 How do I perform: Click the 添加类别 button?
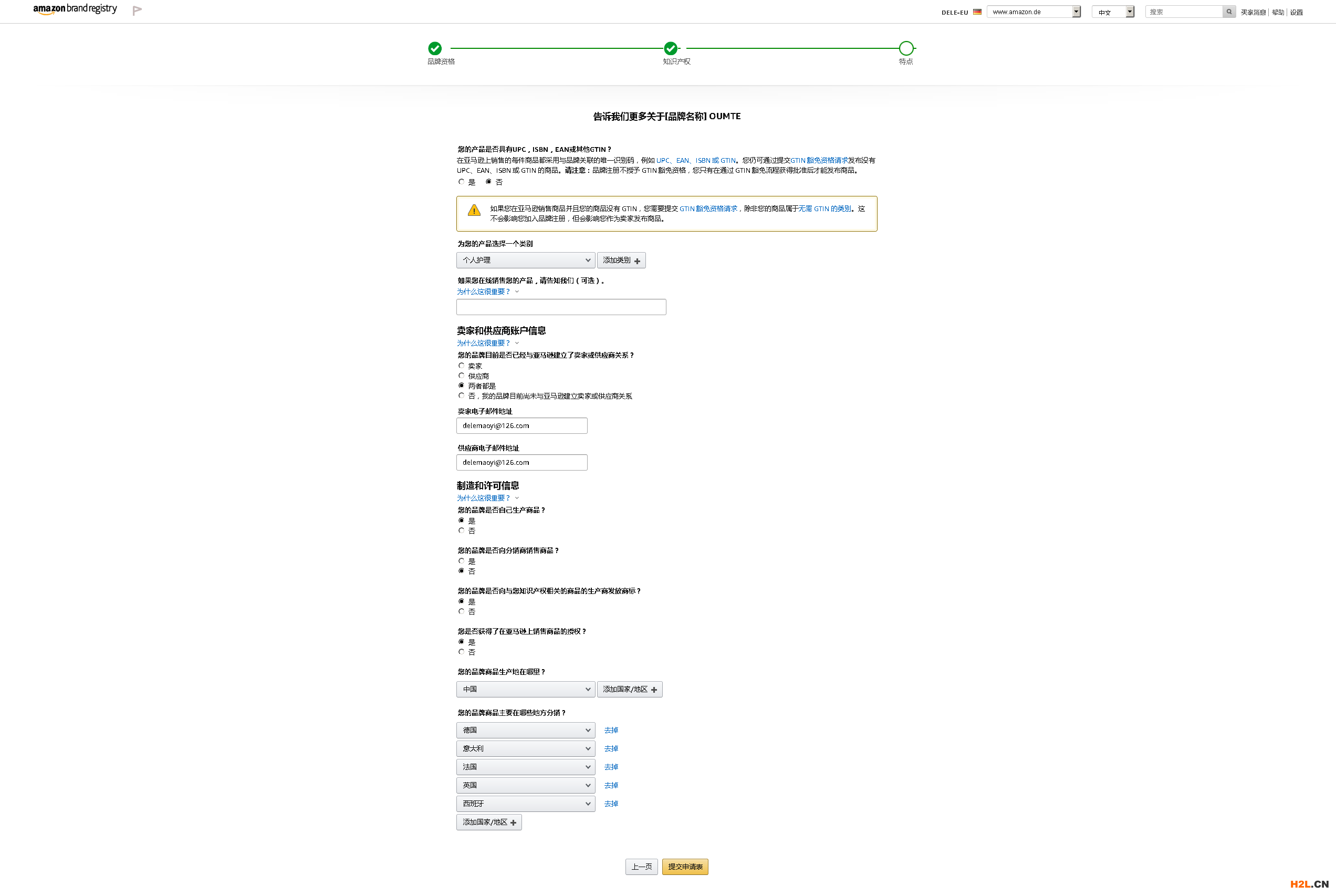pos(621,260)
